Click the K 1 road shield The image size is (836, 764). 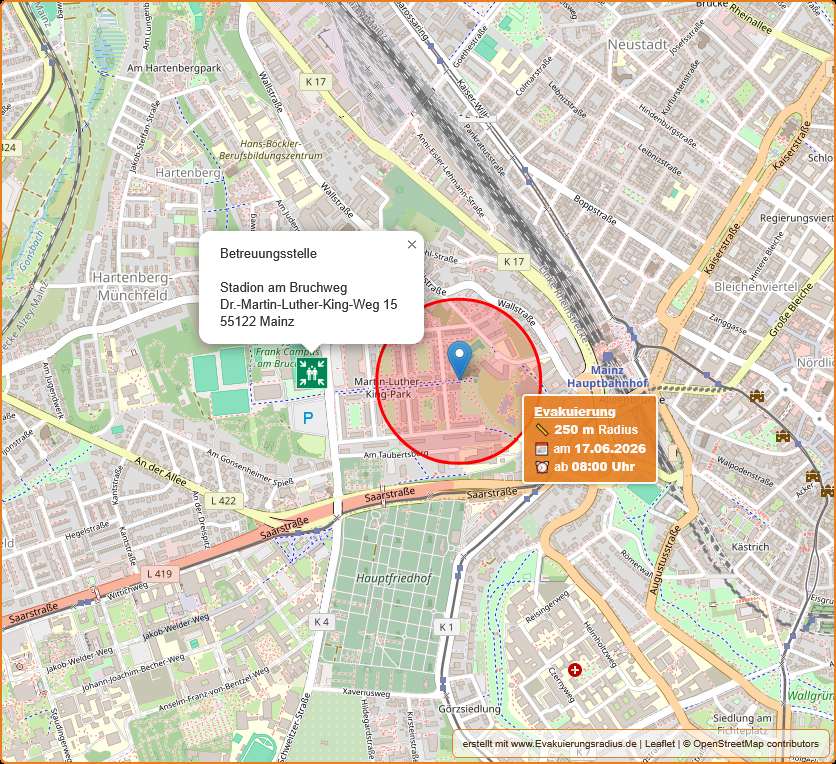tap(446, 627)
